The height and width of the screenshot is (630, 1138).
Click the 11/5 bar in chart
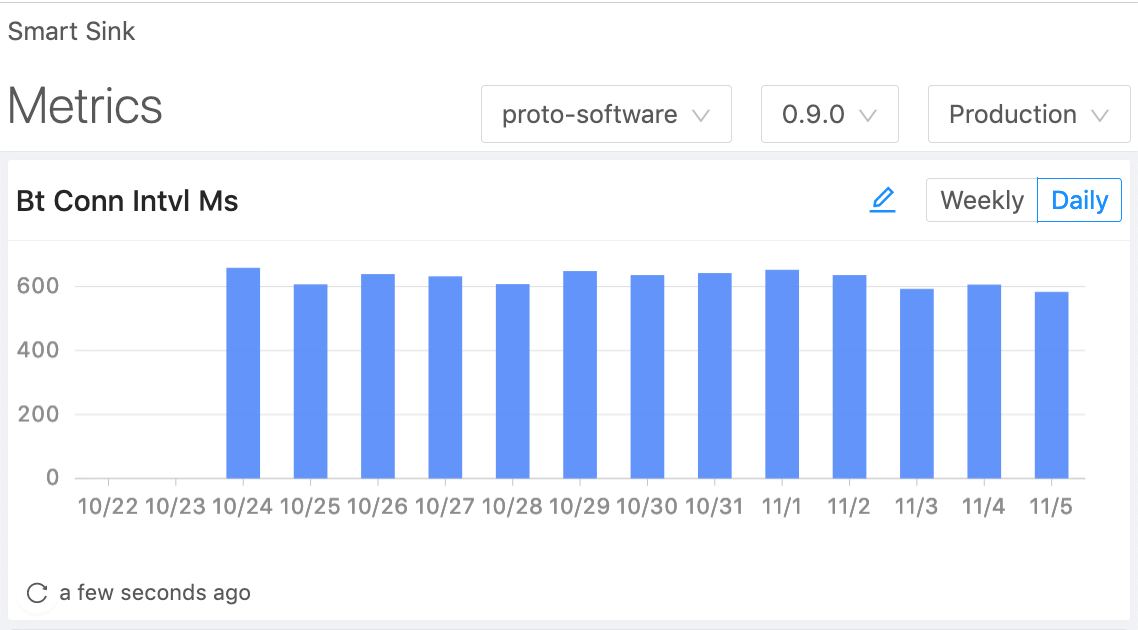click(x=1051, y=385)
